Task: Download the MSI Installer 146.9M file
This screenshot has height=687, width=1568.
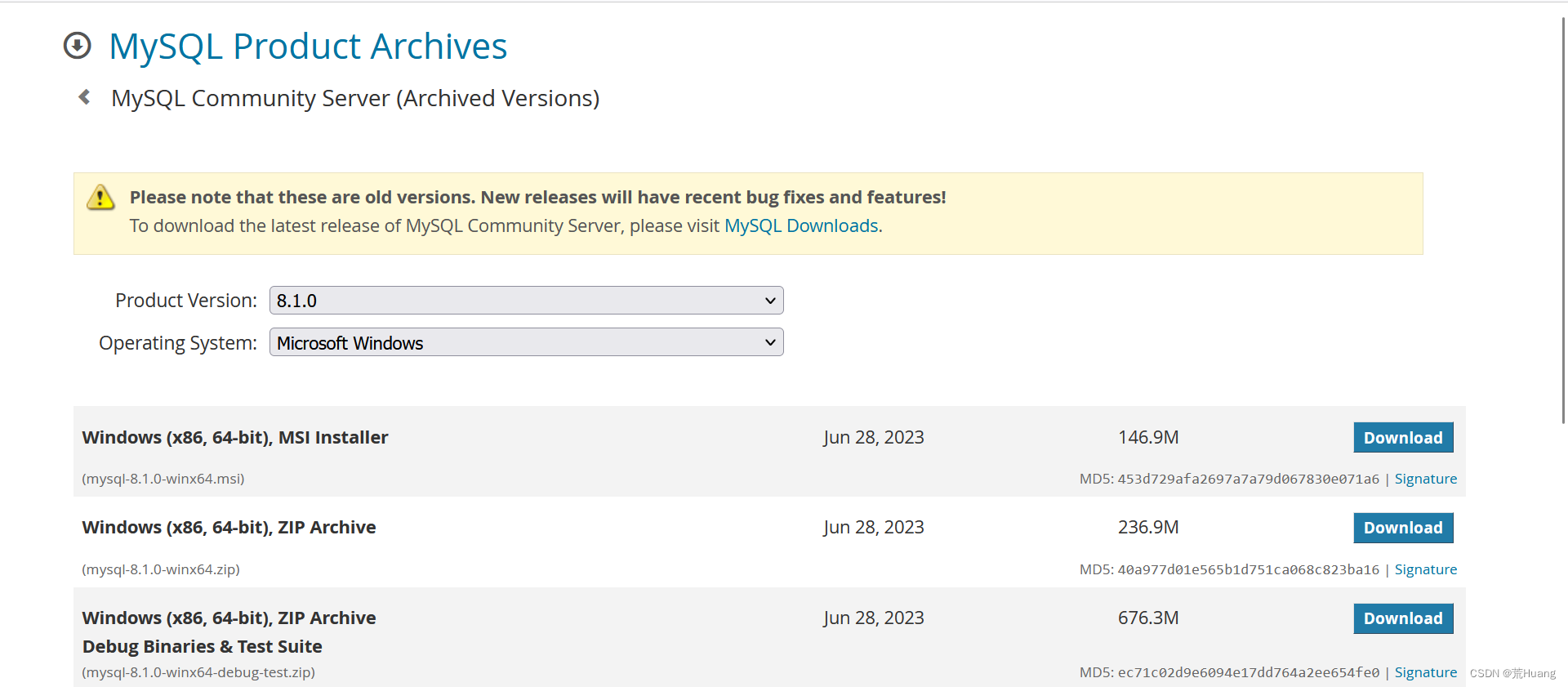Action: [1403, 438]
